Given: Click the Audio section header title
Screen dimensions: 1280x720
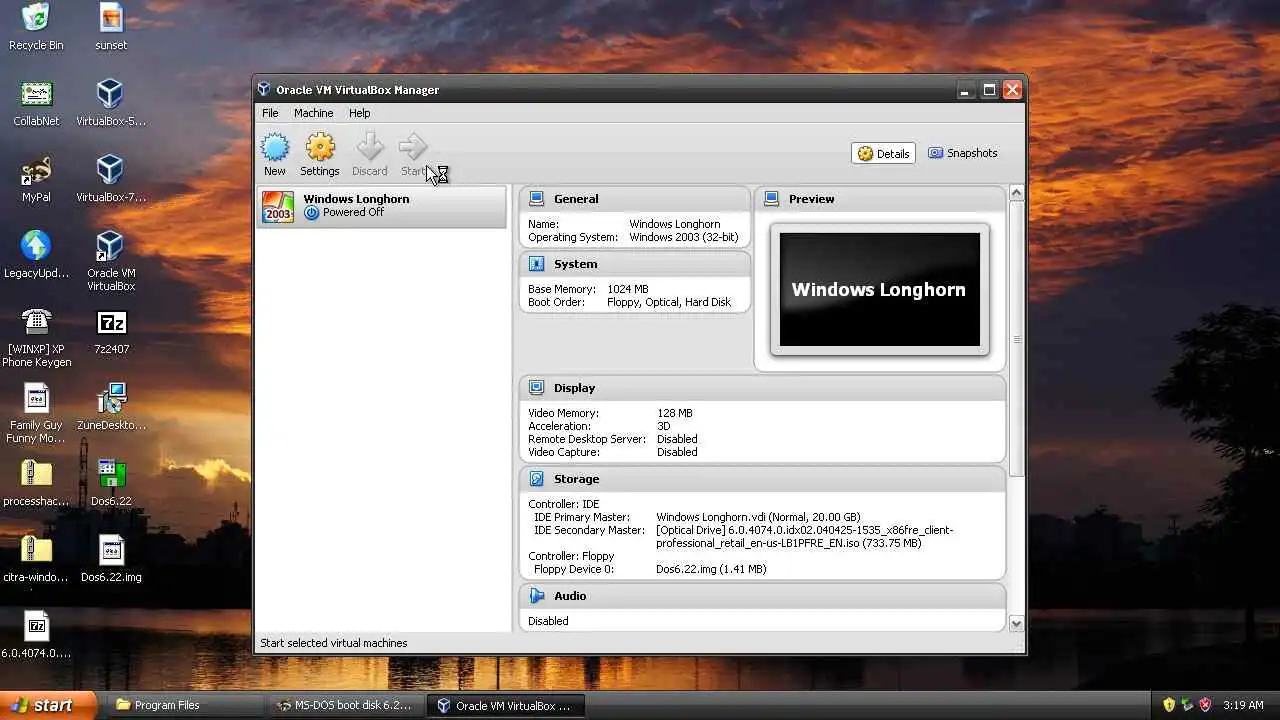Looking at the screenshot, I should tap(570, 596).
